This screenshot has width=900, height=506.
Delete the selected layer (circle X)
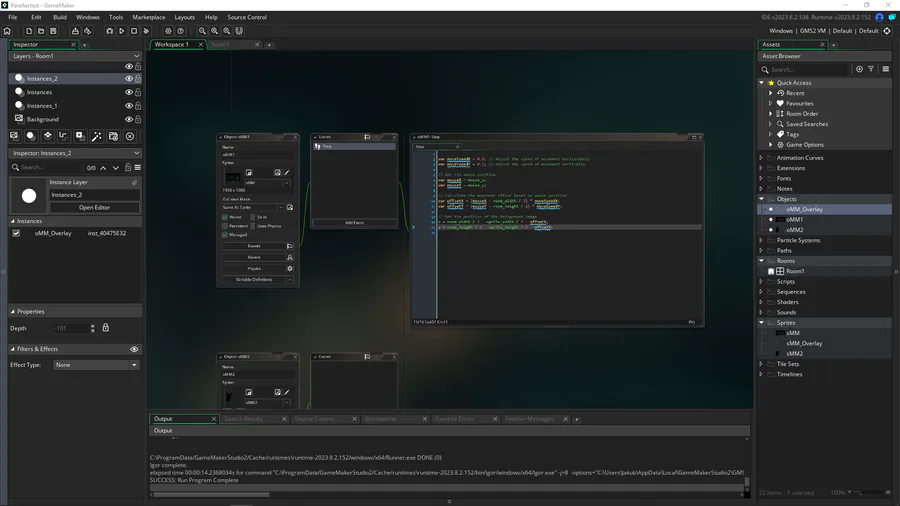point(130,136)
